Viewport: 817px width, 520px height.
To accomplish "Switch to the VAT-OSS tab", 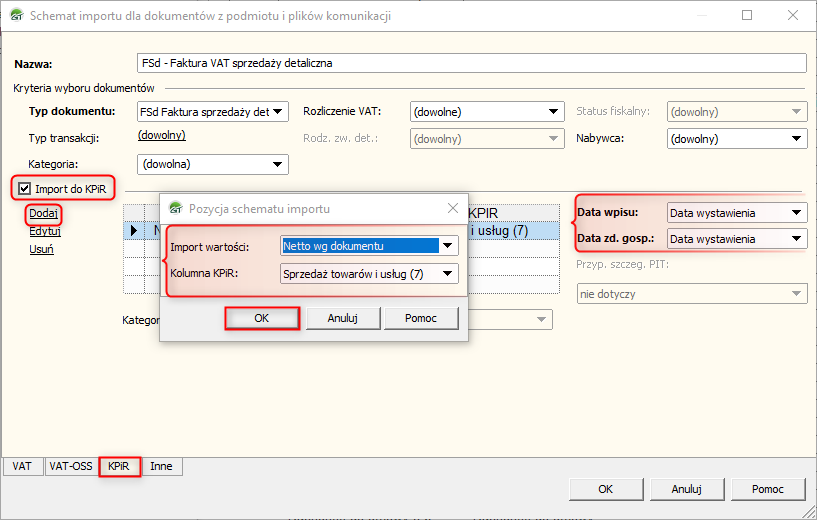I will coord(70,466).
